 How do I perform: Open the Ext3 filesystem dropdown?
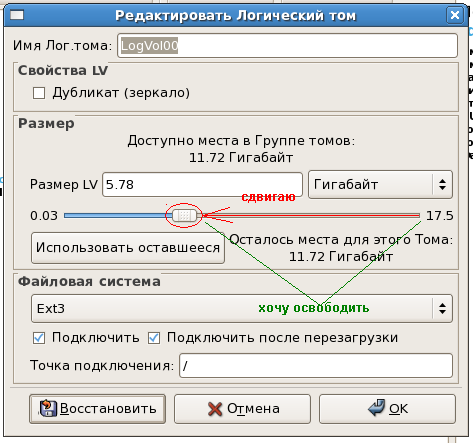pyautogui.click(x=242, y=308)
